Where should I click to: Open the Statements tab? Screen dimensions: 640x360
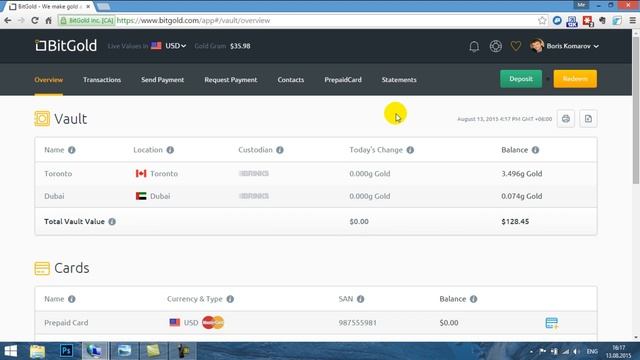pyautogui.click(x=399, y=80)
